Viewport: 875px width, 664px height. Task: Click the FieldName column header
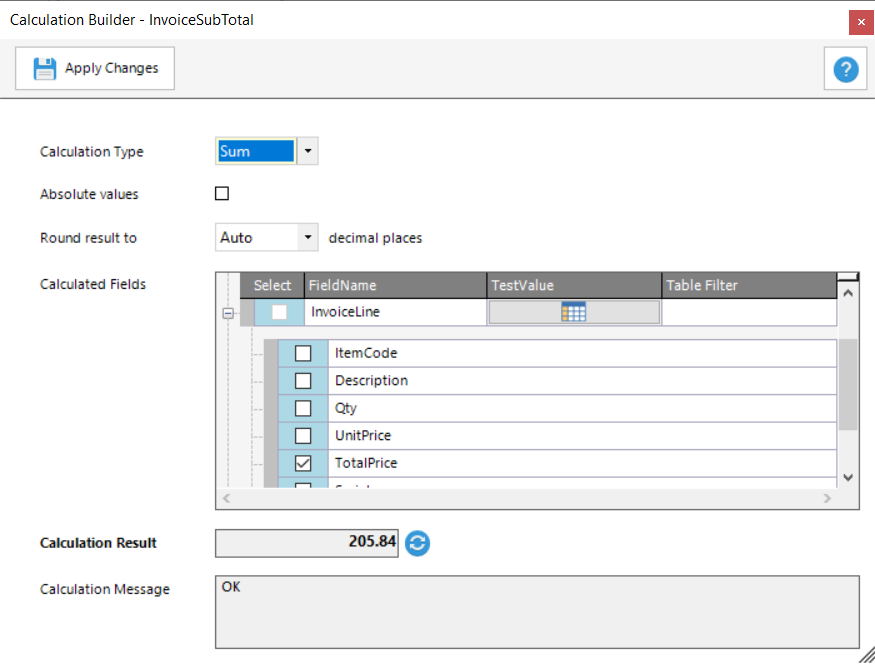[394, 285]
